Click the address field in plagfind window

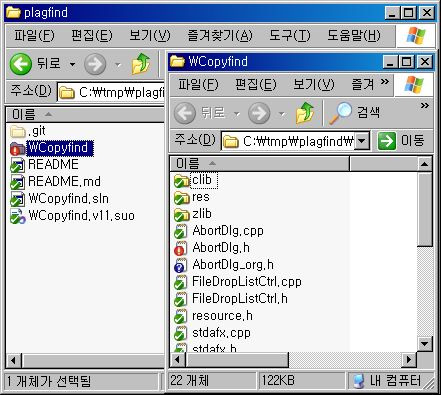[x=111, y=92]
